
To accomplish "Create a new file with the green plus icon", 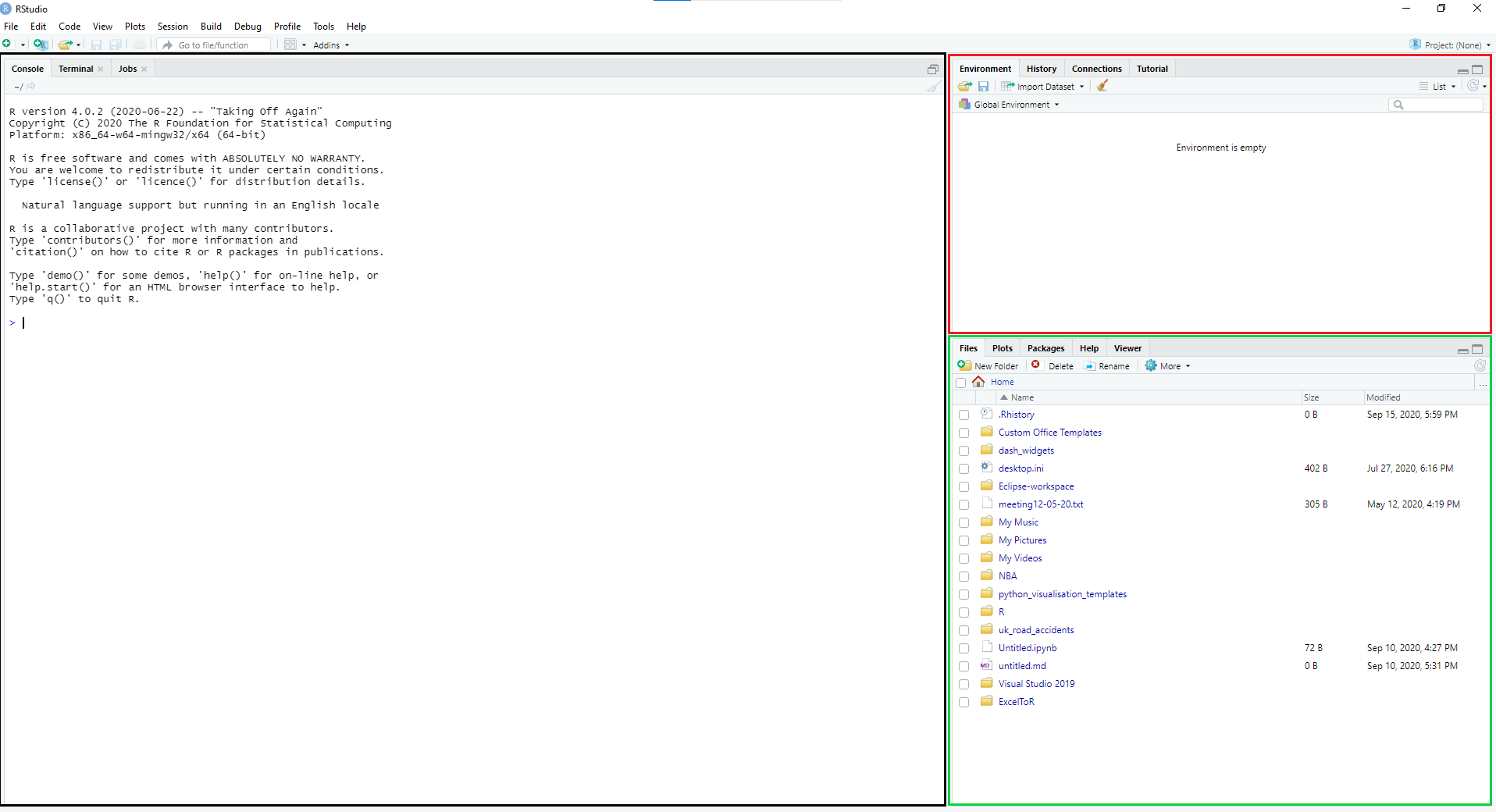I will pyautogui.click(x=8, y=45).
